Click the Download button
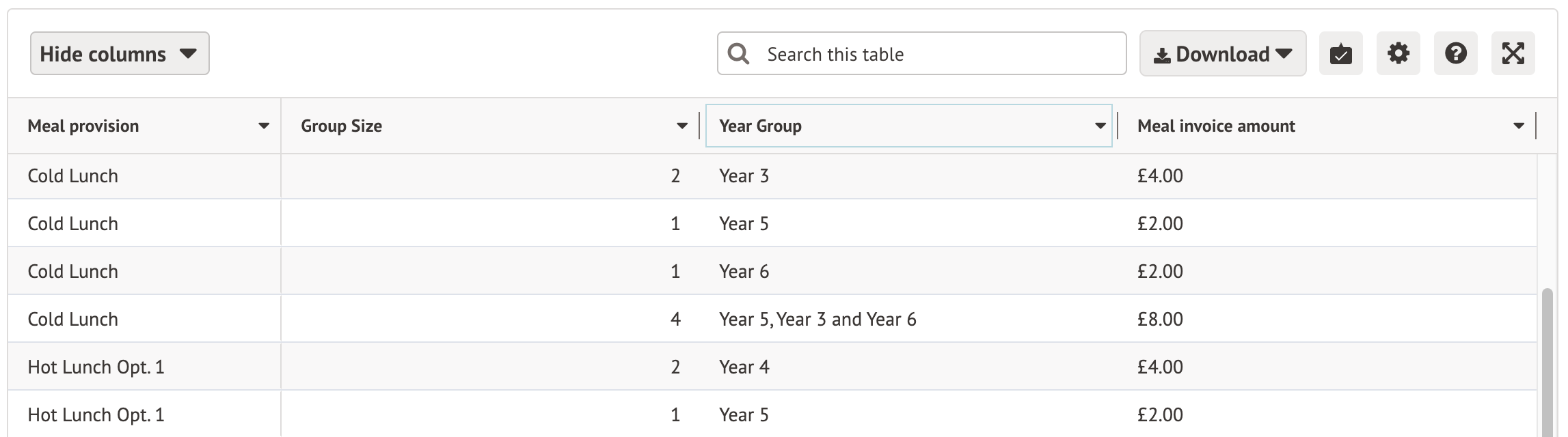Image resolution: width=1568 pixels, height=437 pixels. click(x=1223, y=53)
